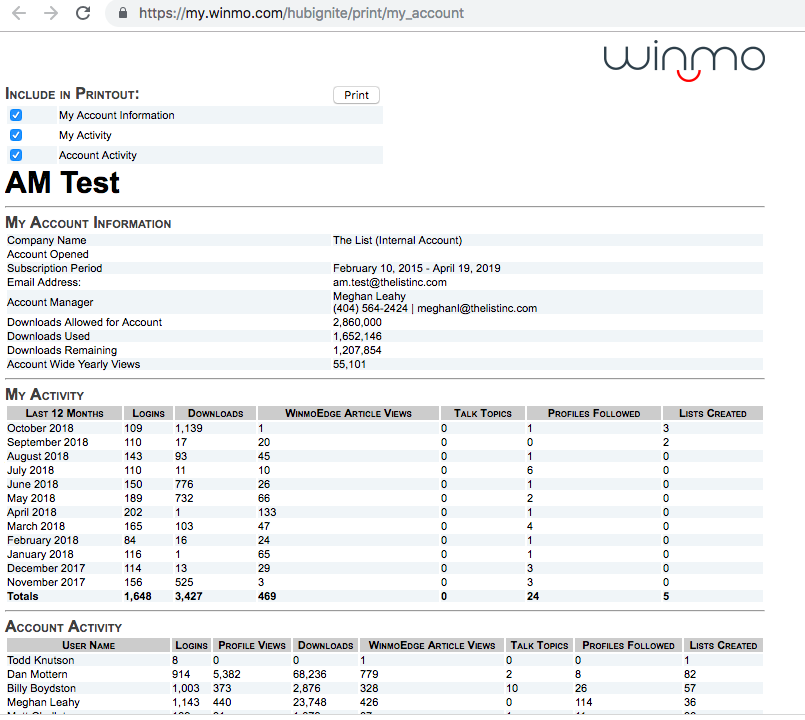Click WinmoEdge Article Views header in My Activity
The width and height of the screenshot is (805, 720).
(x=349, y=413)
